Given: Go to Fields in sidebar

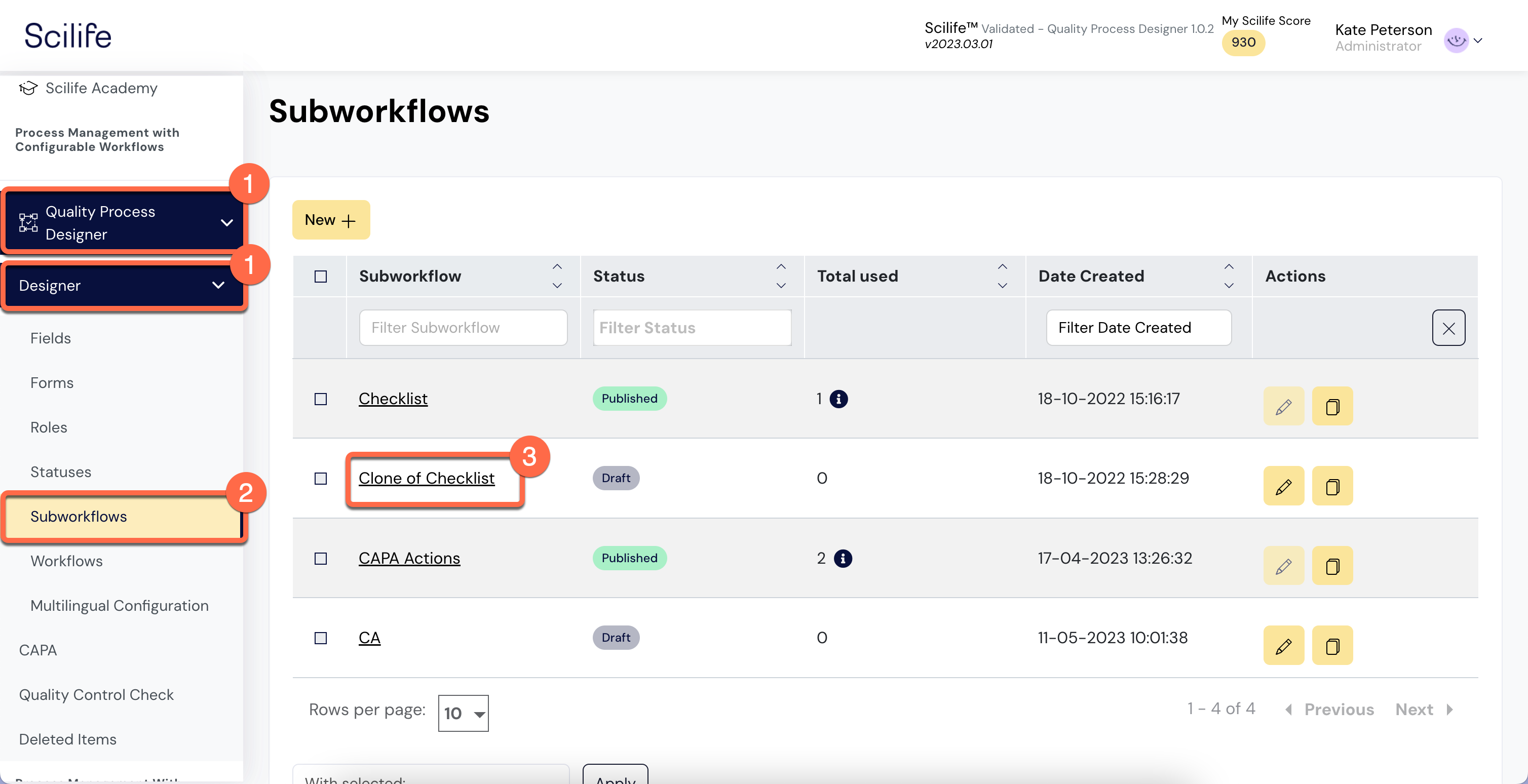Looking at the screenshot, I should click(x=51, y=338).
